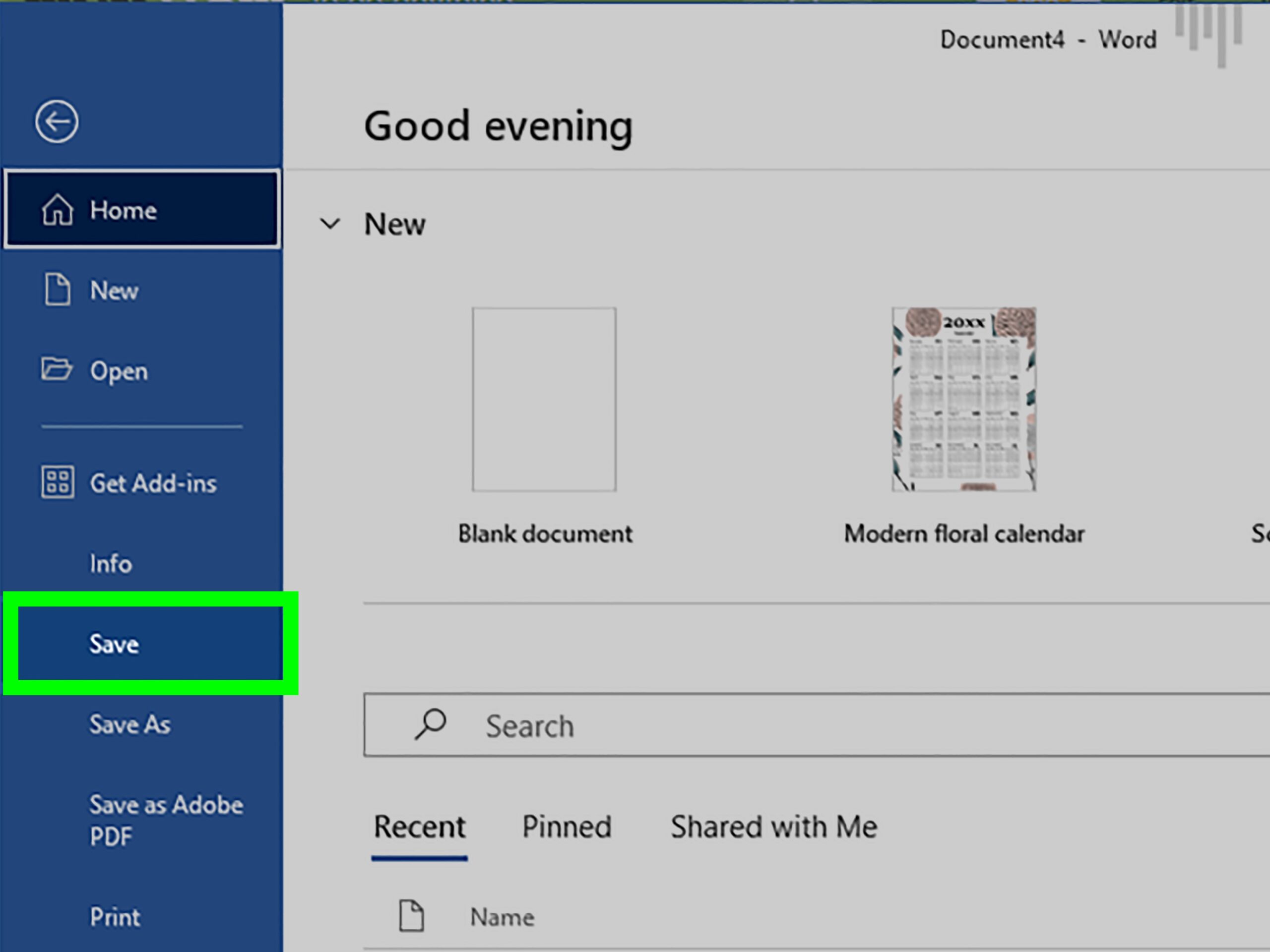1270x952 pixels.
Task: Click the New page icon in the sidebar
Action: [x=58, y=290]
